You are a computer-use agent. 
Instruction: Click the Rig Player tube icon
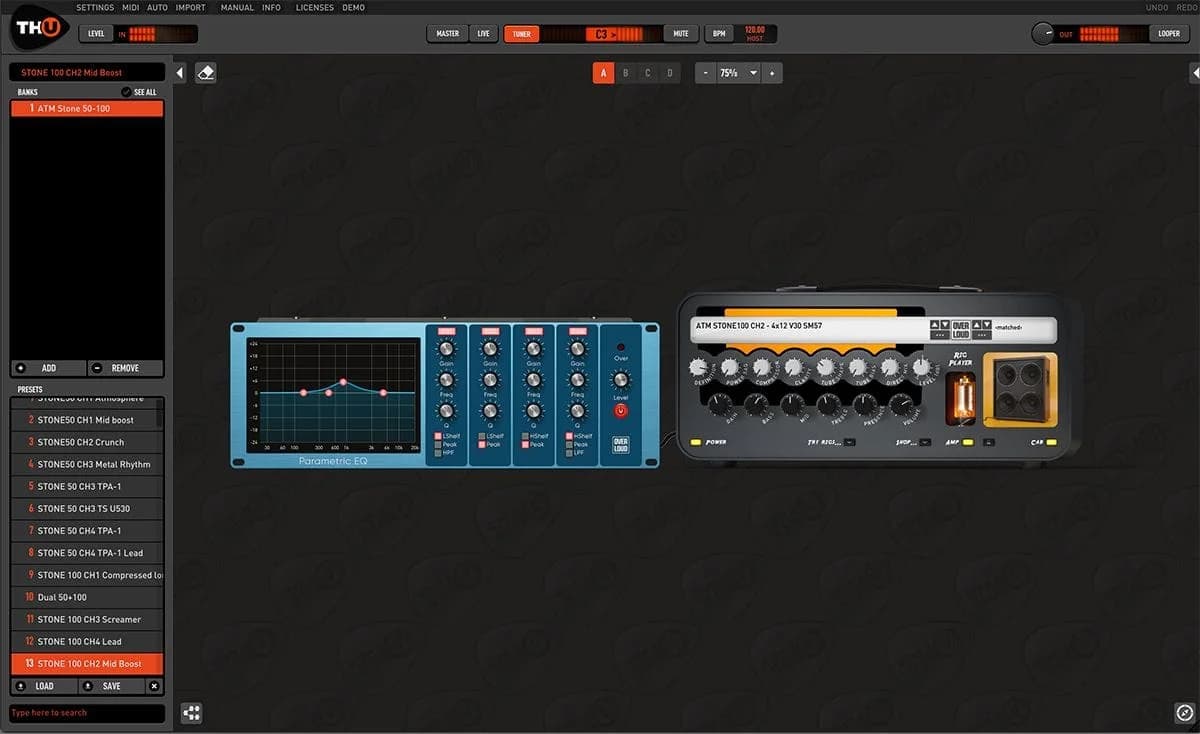point(961,396)
